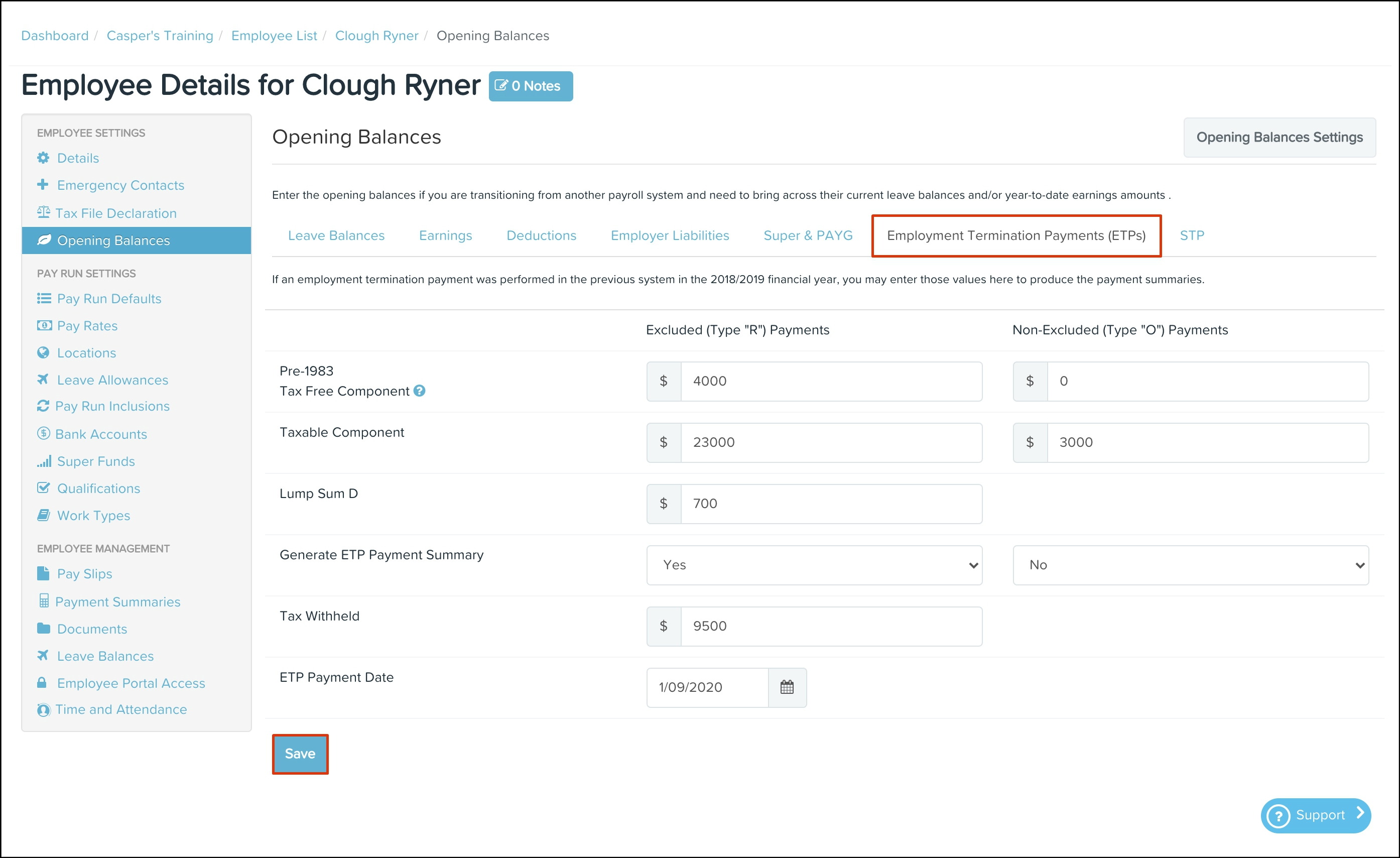Switch to the STP tab
Image resolution: width=1400 pixels, height=858 pixels.
point(1192,235)
